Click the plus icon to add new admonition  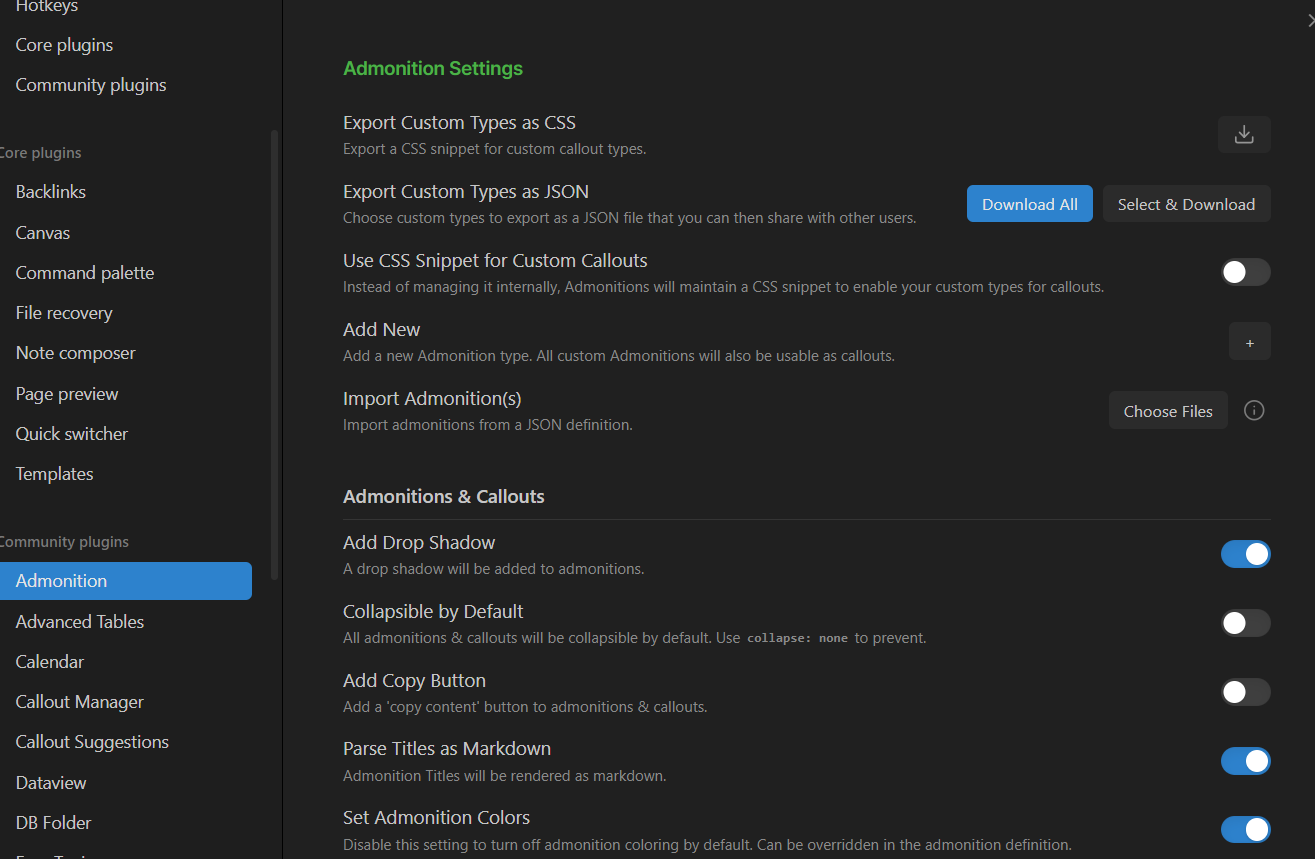coord(1249,342)
